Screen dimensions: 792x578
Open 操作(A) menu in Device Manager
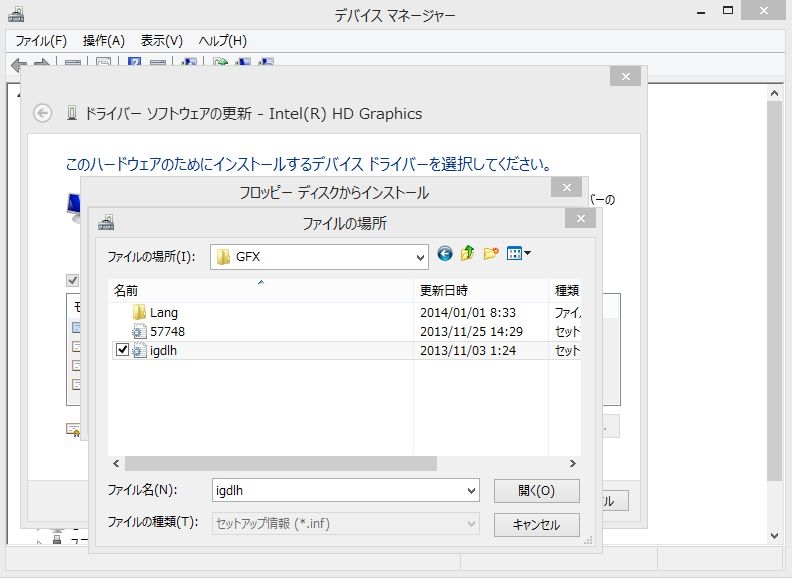click(104, 41)
